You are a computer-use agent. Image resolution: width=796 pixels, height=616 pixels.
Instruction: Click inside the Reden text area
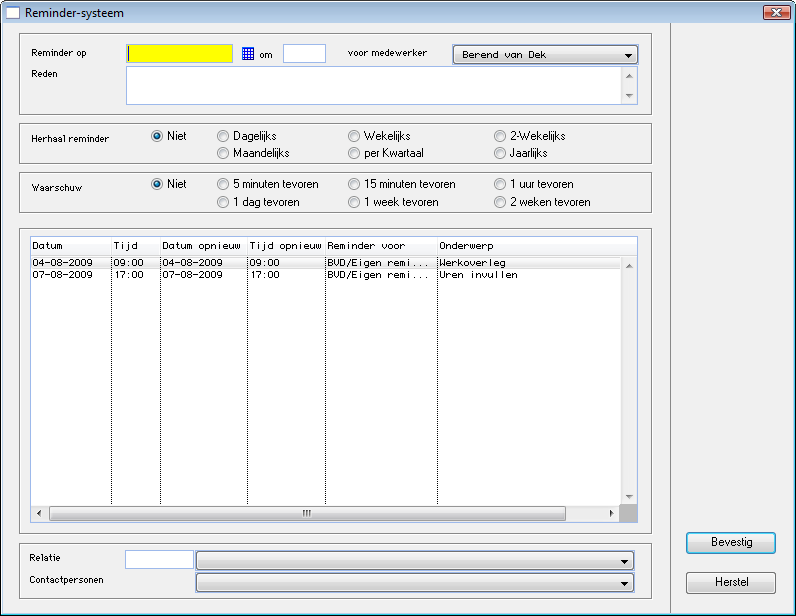pyautogui.click(x=373, y=85)
